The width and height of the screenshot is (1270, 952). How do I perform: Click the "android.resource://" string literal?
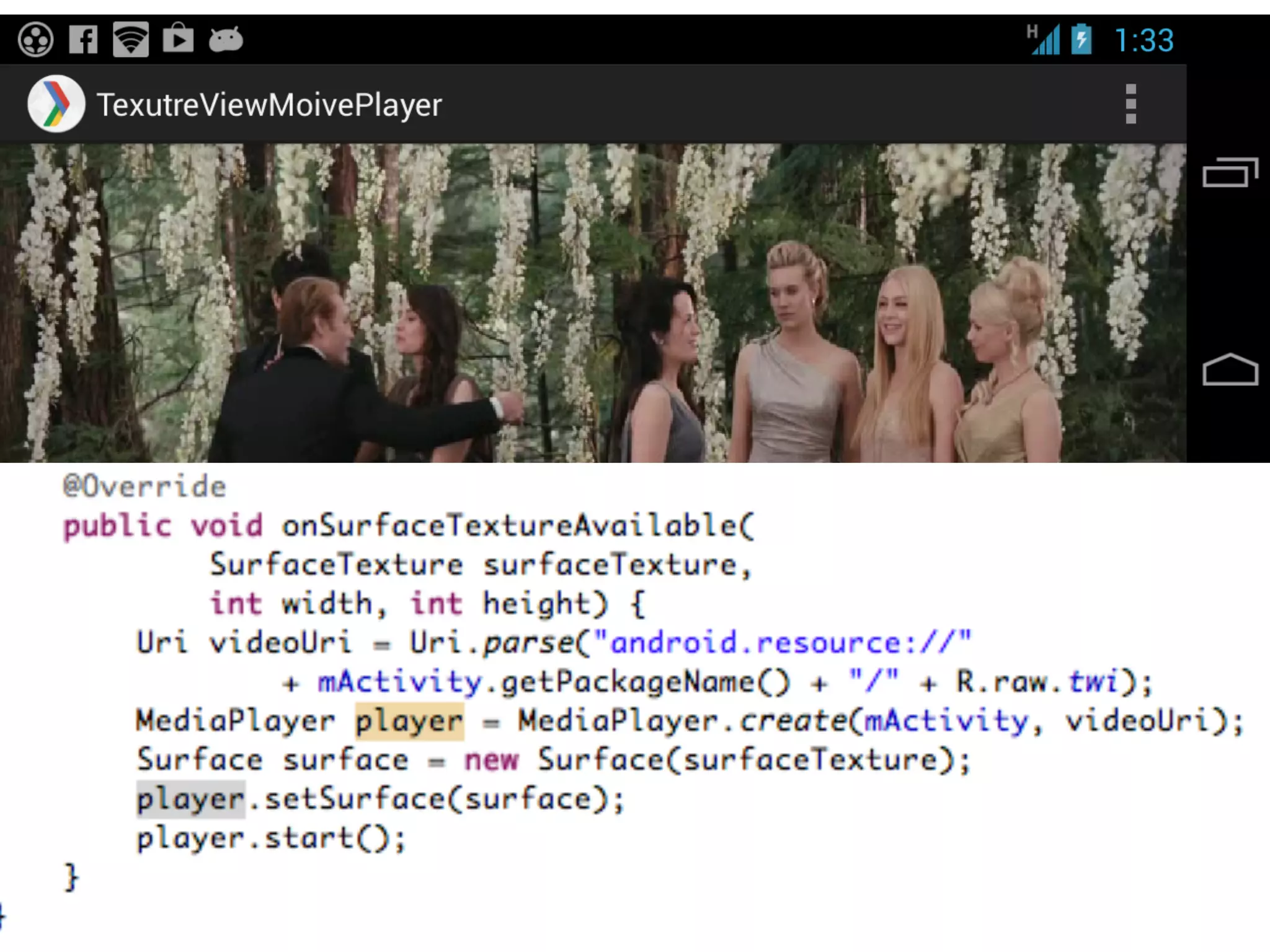click(x=781, y=643)
